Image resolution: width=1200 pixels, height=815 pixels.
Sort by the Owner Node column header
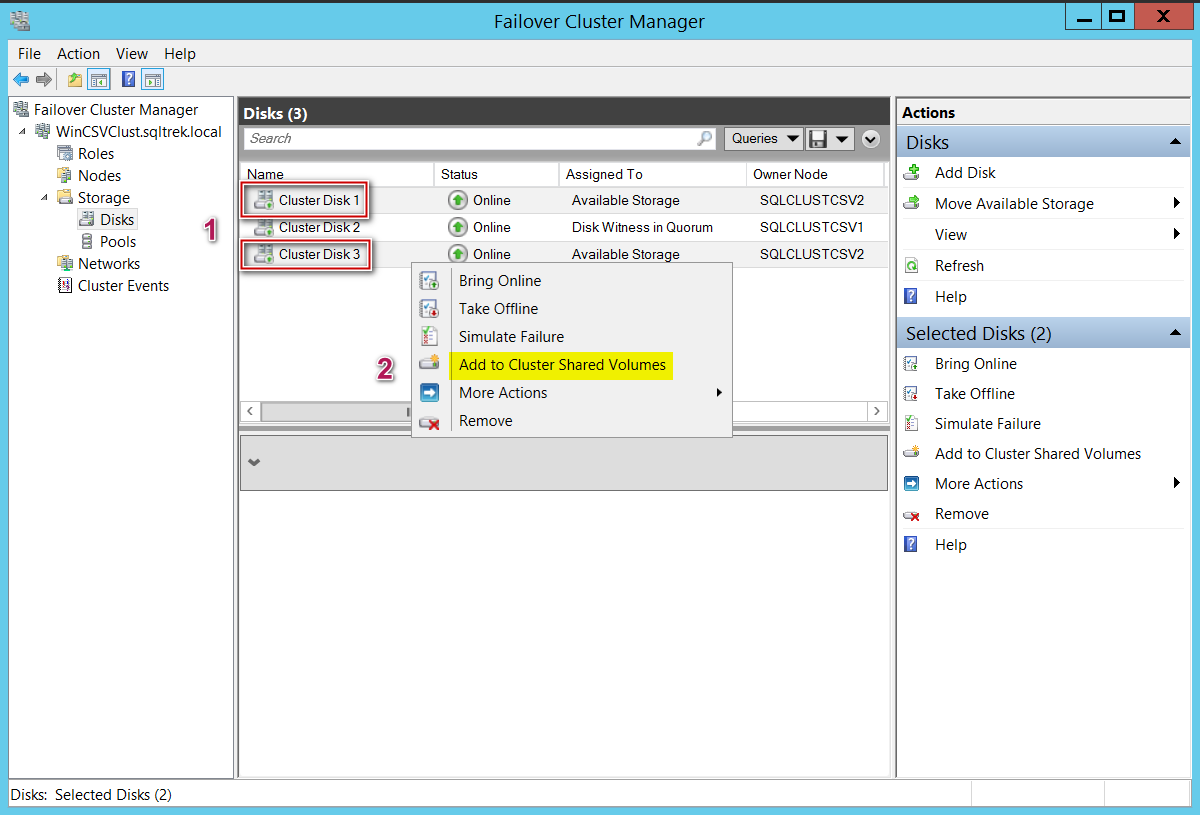pyautogui.click(x=815, y=174)
